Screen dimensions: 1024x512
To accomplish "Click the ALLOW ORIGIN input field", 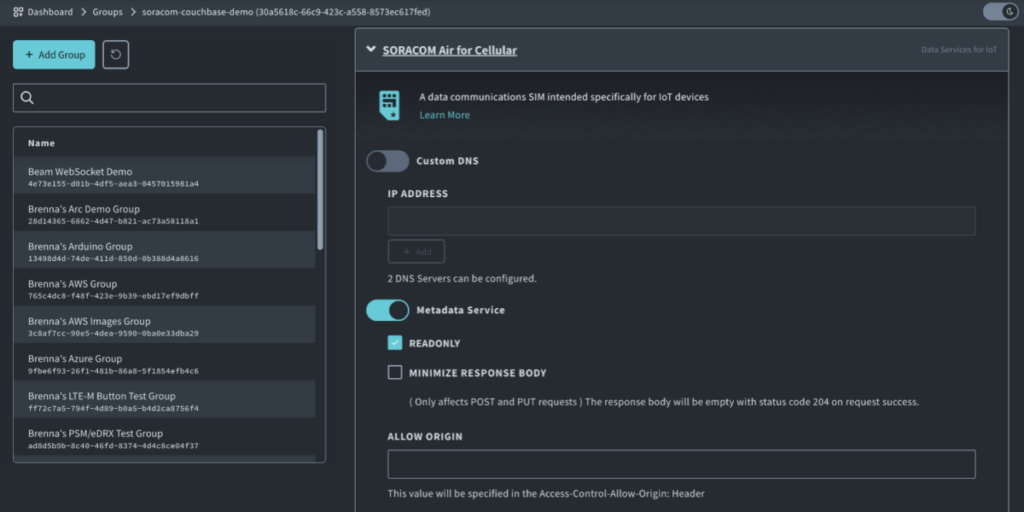I will (681, 464).
